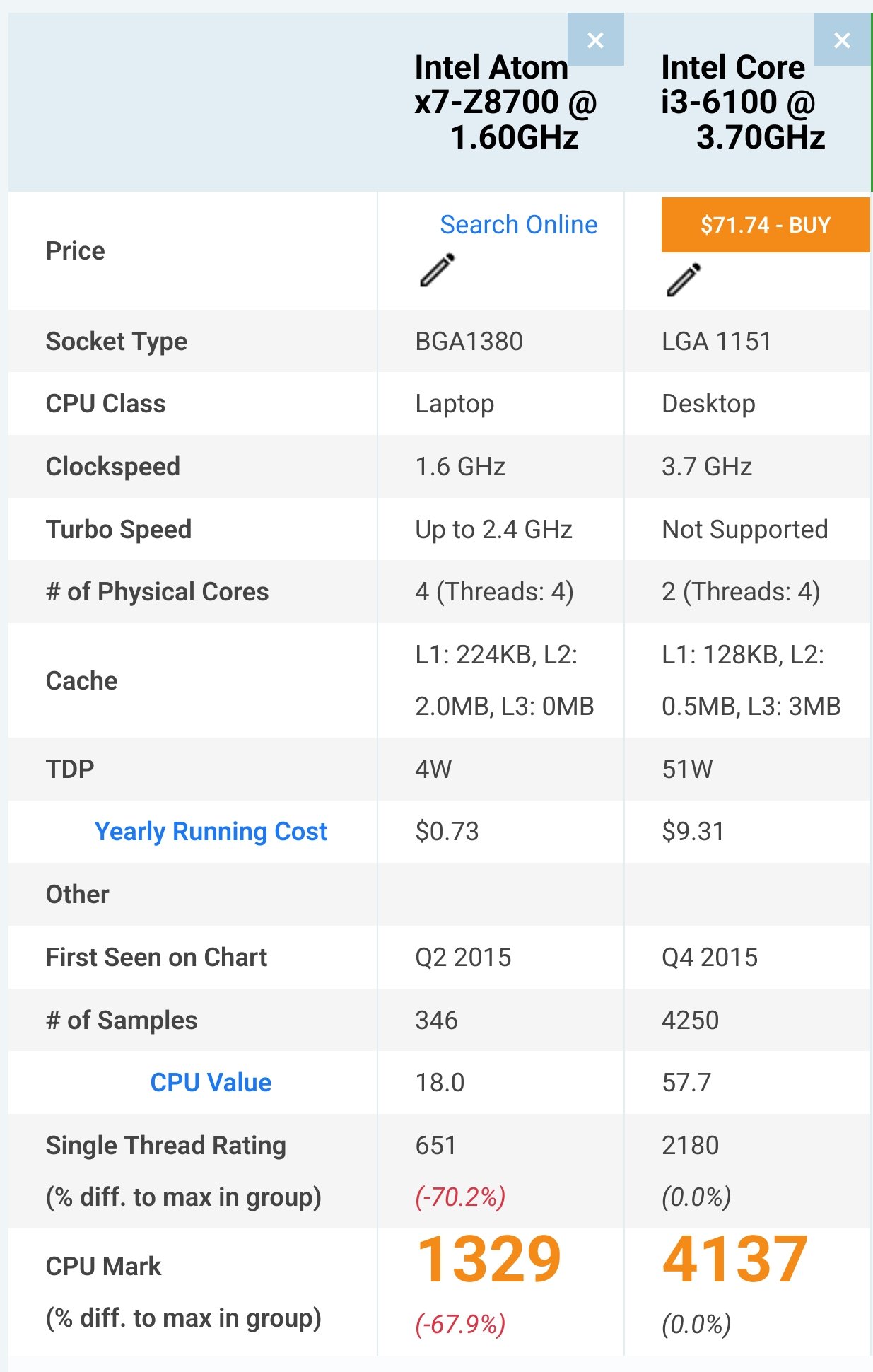
Task: Remove the Intel Atom x7-Z8700 column
Action: coord(595,40)
